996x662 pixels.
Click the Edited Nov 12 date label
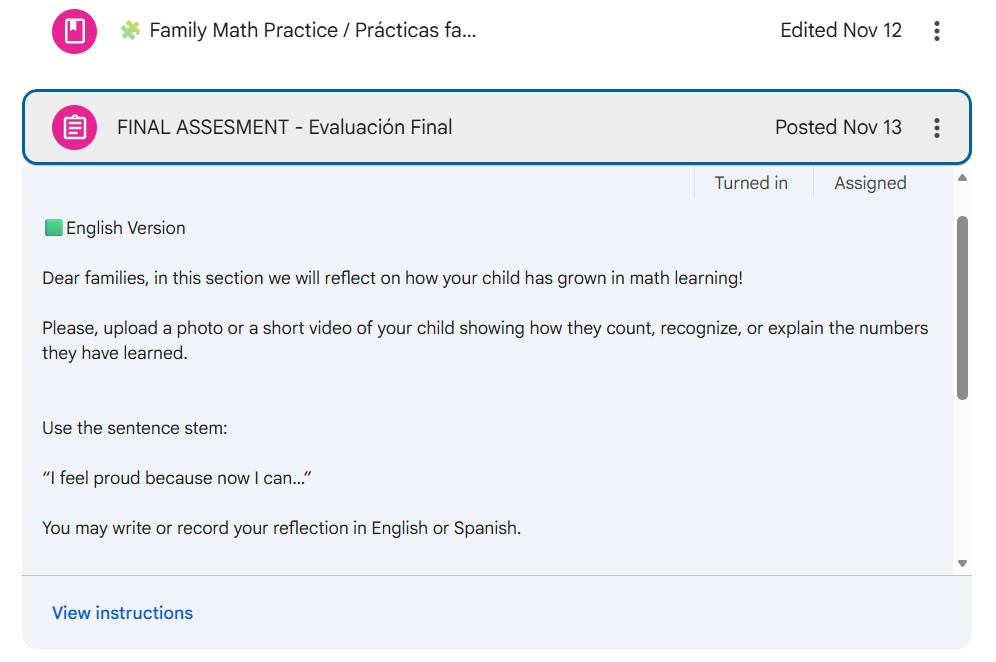[841, 31]
